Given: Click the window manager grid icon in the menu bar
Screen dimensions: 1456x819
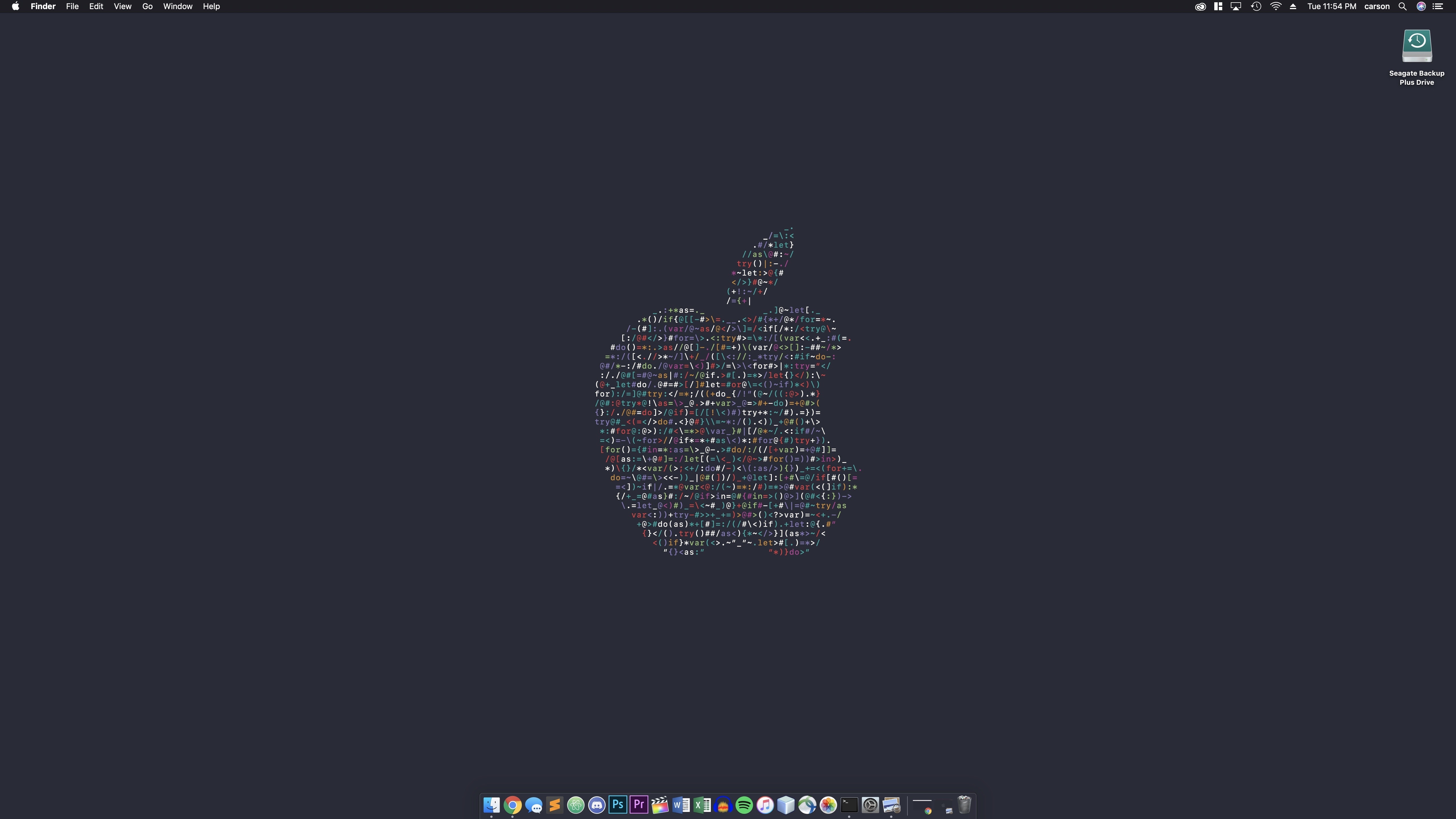Looking at the screenshot, I should (x=1218, y=6).
